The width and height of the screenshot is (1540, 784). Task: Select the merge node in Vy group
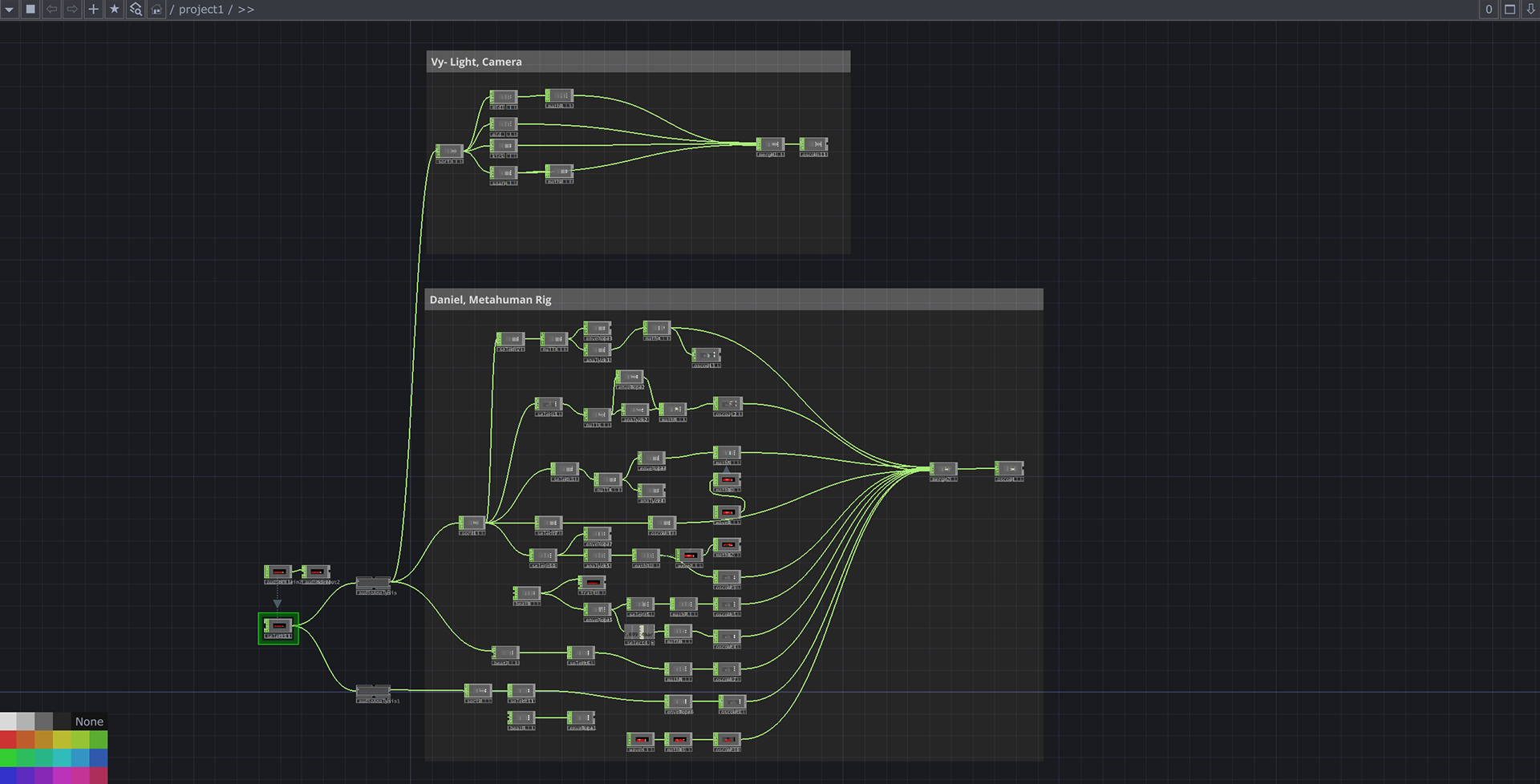tap(770, 147)
